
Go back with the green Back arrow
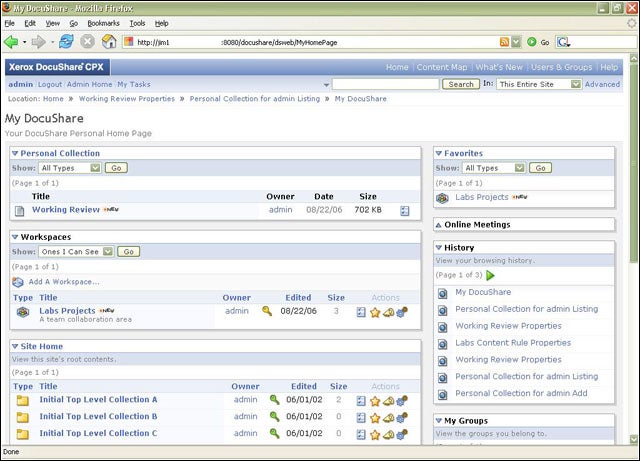tap(11, 42)
